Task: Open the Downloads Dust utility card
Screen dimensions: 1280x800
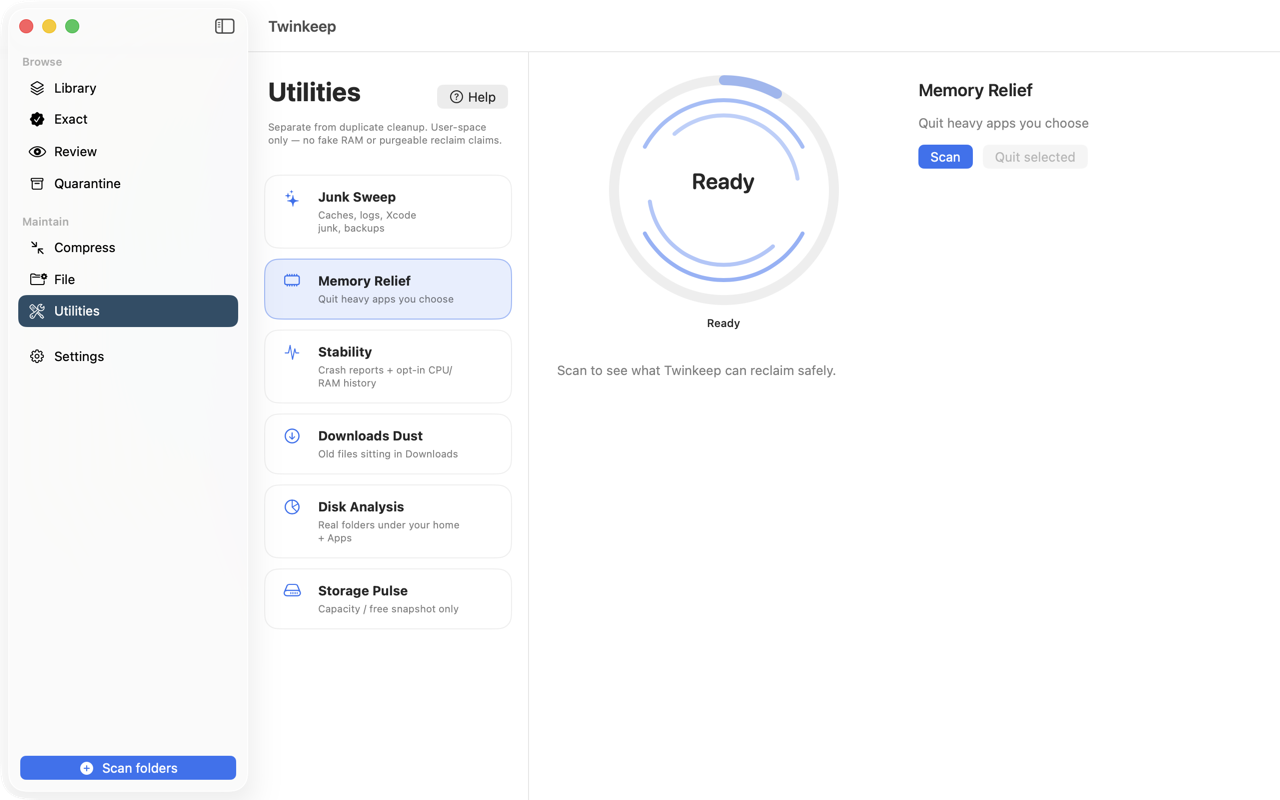Action: [x=388, y=444]
